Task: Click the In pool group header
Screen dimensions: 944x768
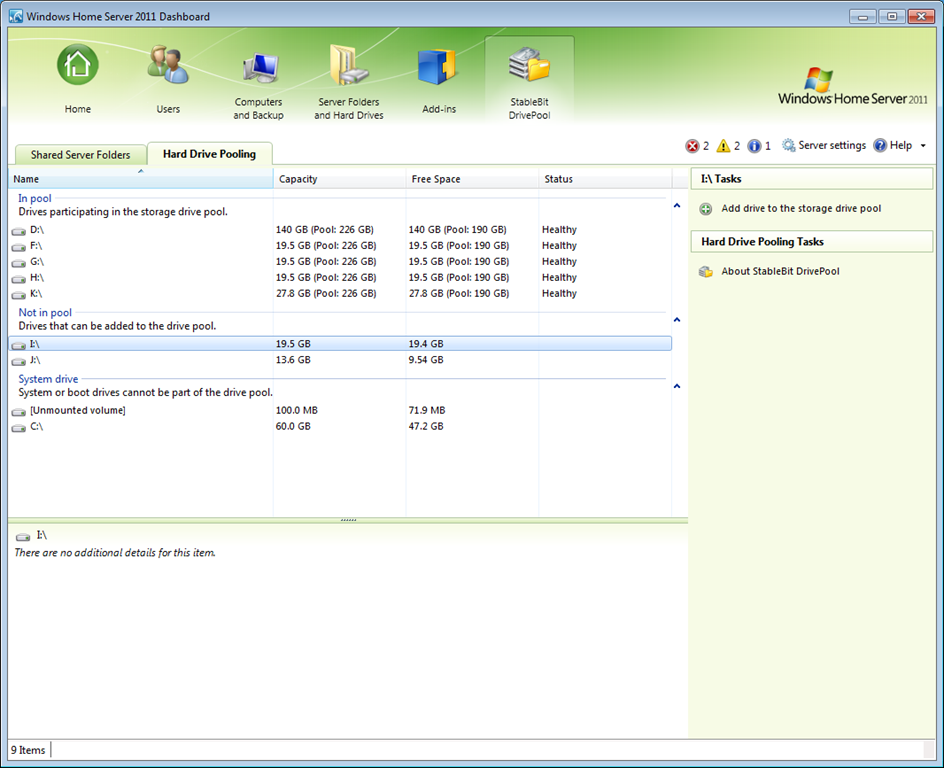Action: [35, 198]
